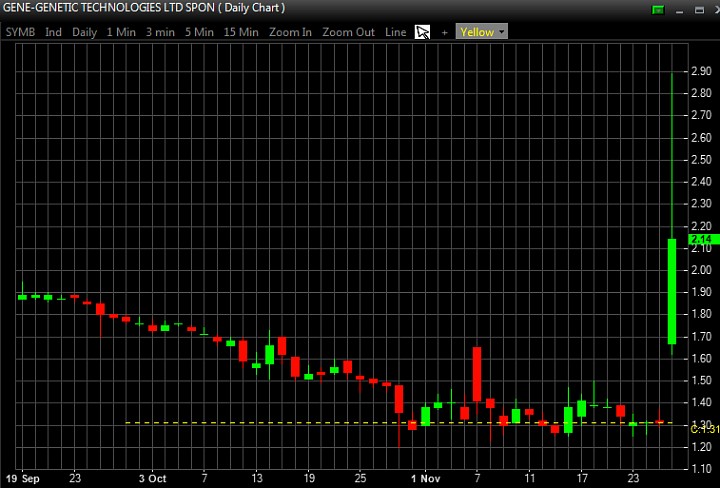Open the Ind indicators option

pyautogui.click(x=53, y=32)
